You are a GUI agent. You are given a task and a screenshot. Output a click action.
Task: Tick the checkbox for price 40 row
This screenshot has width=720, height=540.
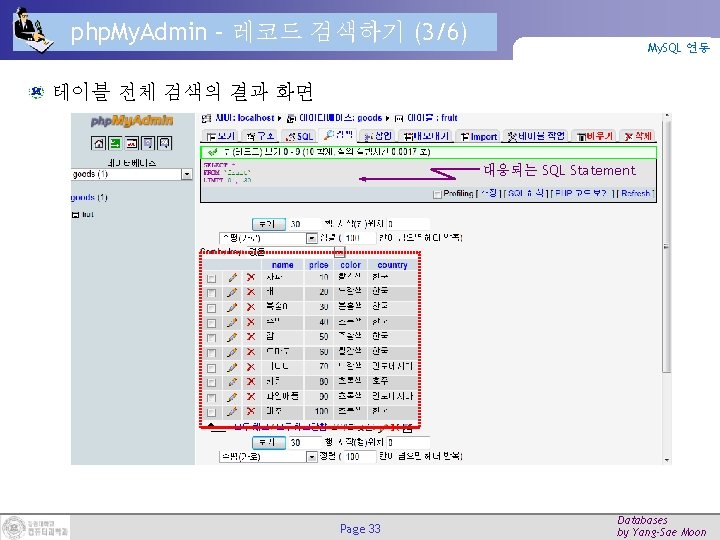point(211,323)
